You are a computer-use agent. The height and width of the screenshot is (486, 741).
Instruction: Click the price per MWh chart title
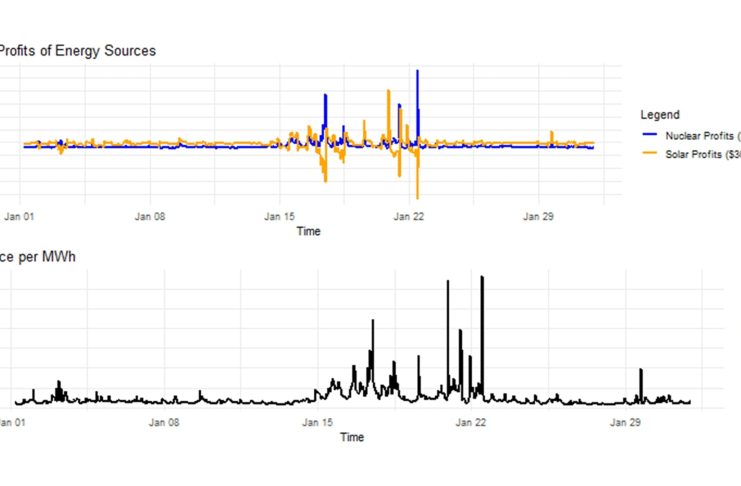[38, 257]
